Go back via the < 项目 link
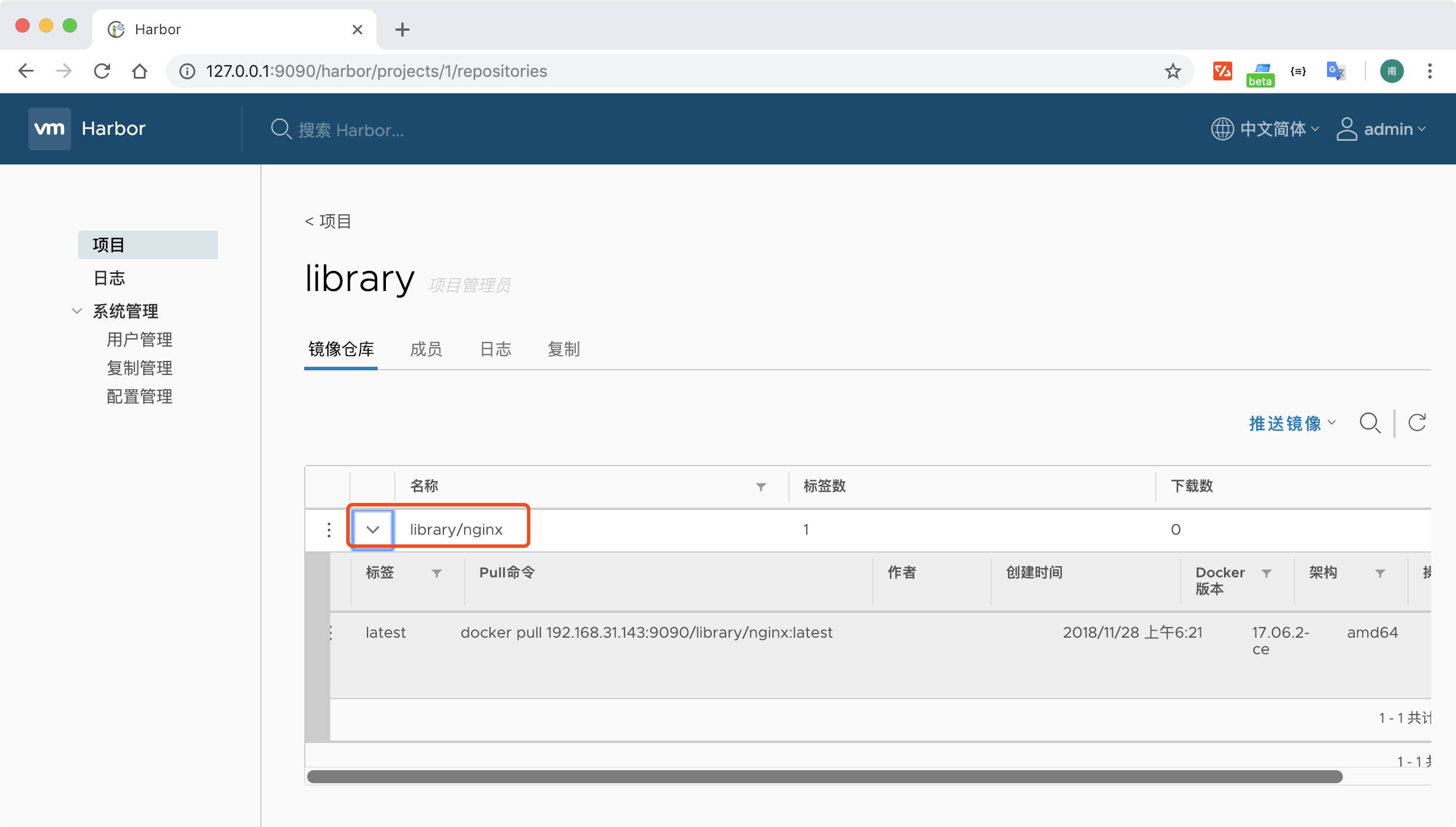Image resolution: width=1456 pixels, height=827 pixels. (x=328, y=221)
